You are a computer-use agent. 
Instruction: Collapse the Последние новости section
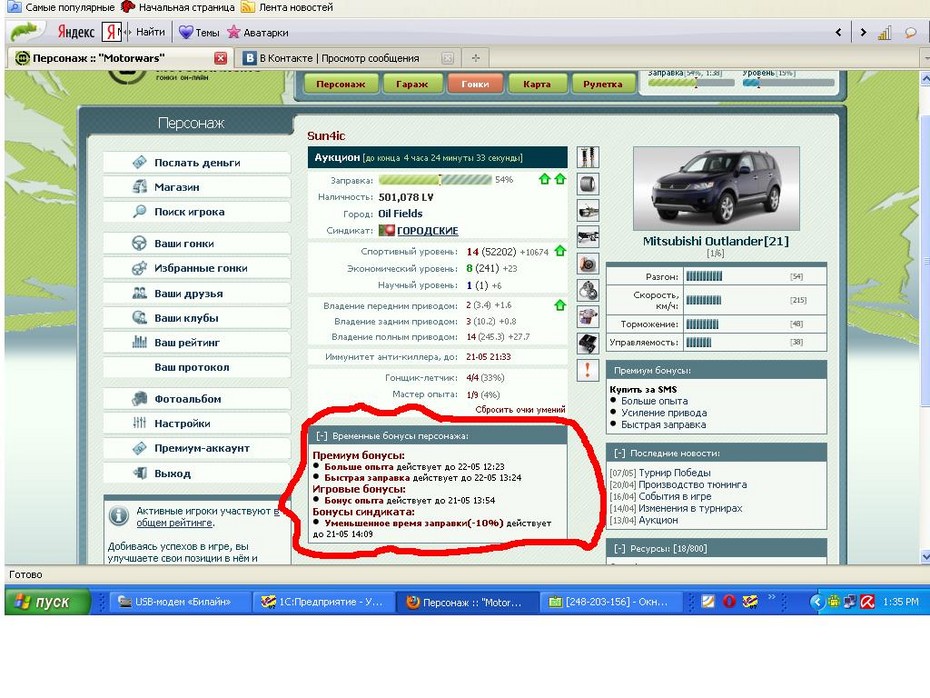[x=619, y=453]
